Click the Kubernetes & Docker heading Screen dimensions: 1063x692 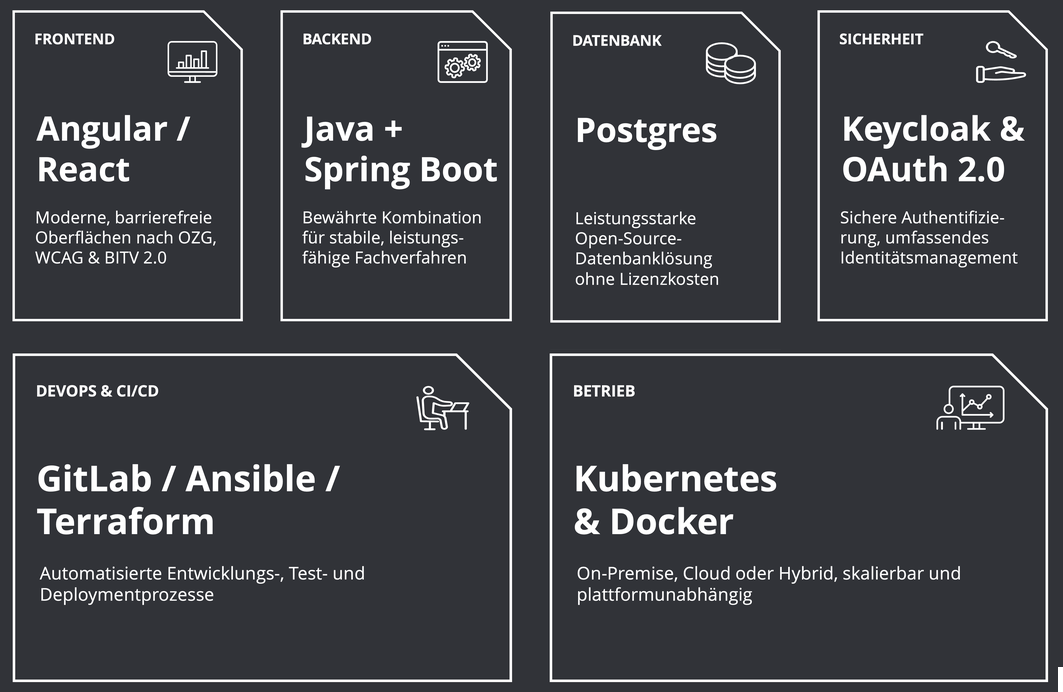point(675,500)
